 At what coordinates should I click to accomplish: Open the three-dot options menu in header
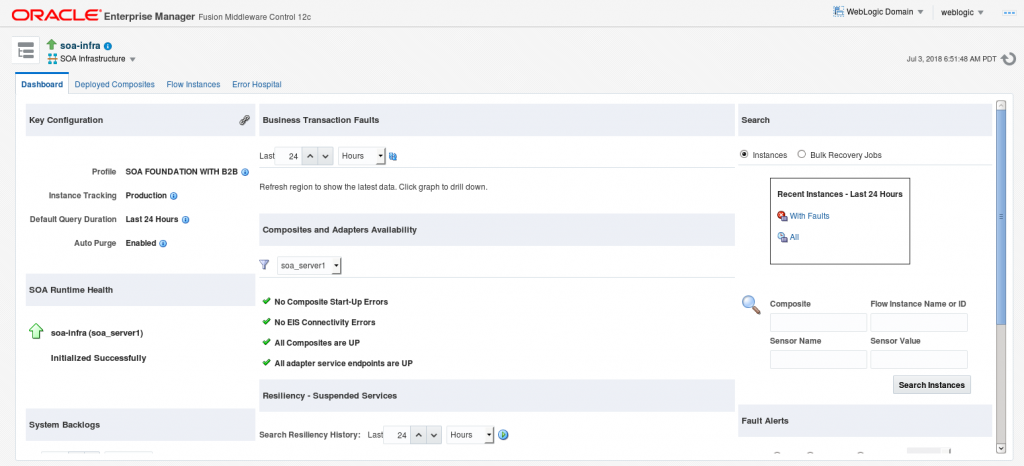point(1008,12)
